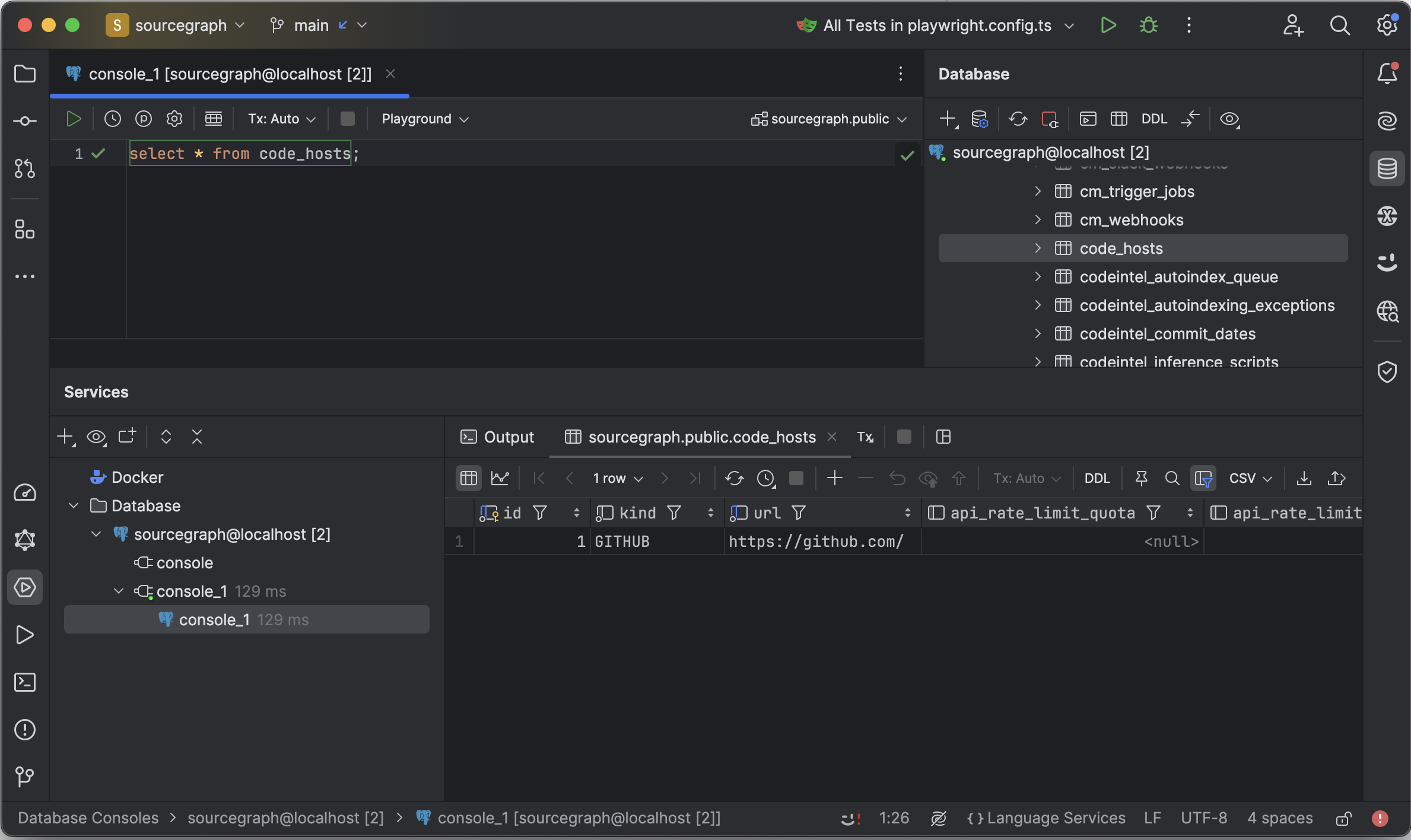1411x840 pixels.
Task: Click the DDL button in results toolbar
Action: 1097,478
